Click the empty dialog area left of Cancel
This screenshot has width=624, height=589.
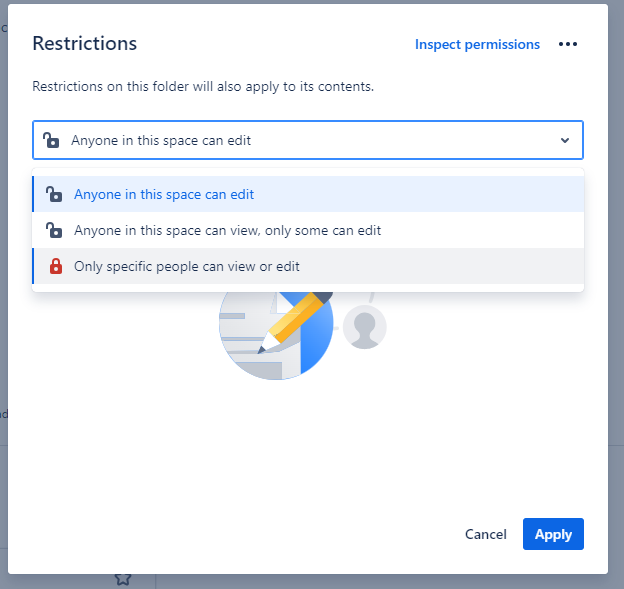tap(250, 534)
